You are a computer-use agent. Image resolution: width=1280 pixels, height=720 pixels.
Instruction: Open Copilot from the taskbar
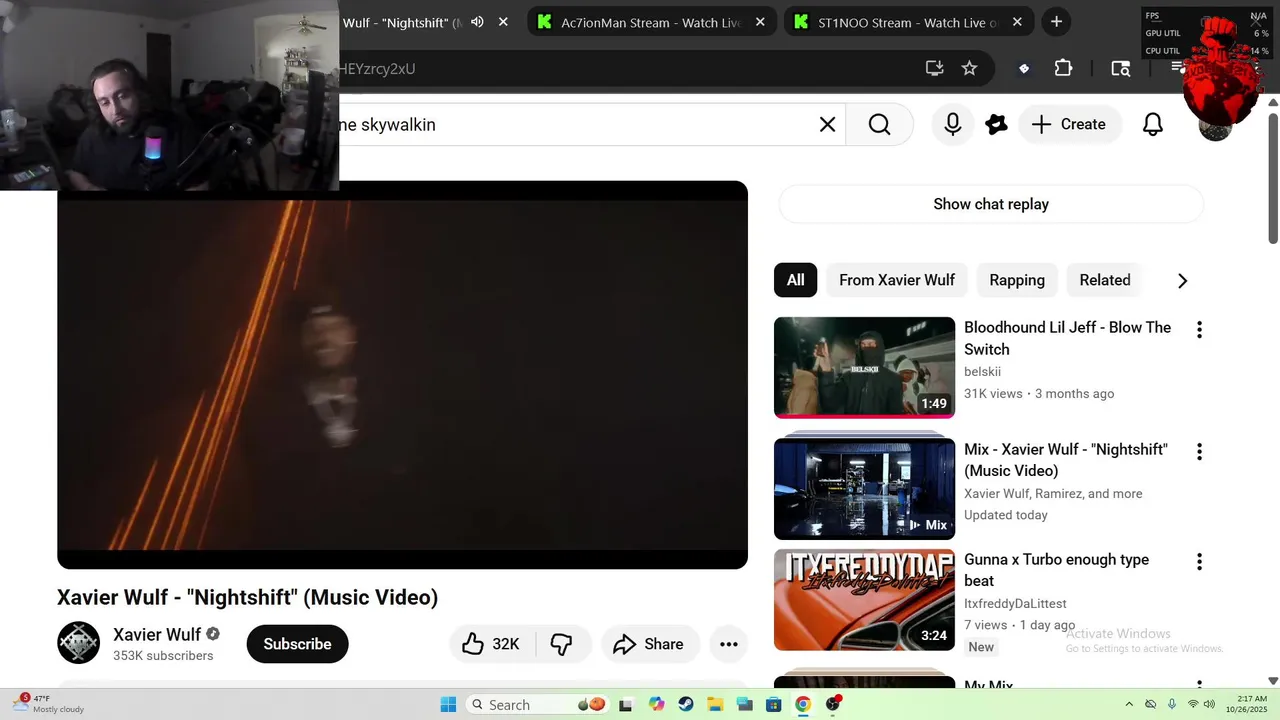click(x=656, y=704)
